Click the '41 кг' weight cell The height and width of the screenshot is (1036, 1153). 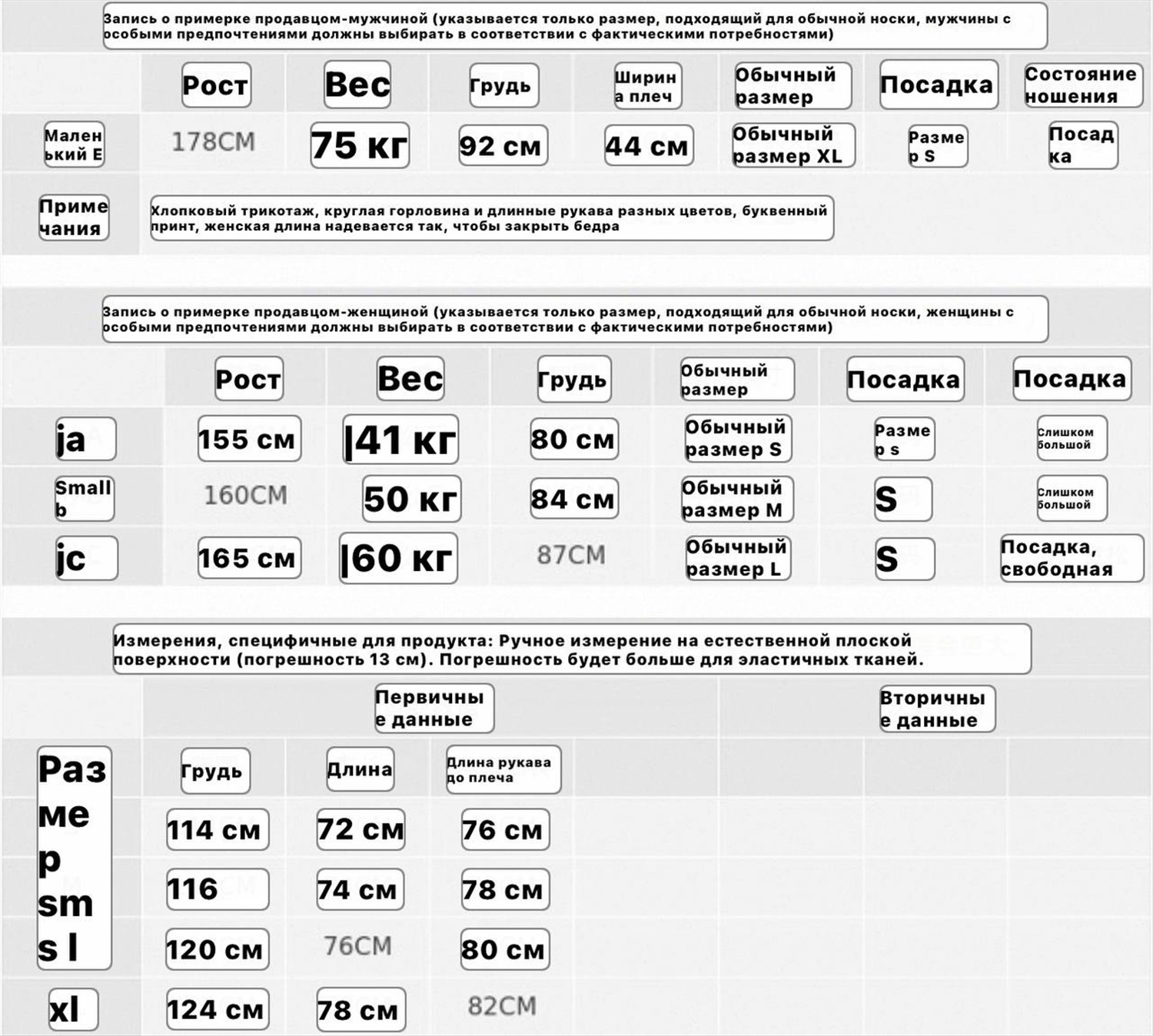[400, 440]
